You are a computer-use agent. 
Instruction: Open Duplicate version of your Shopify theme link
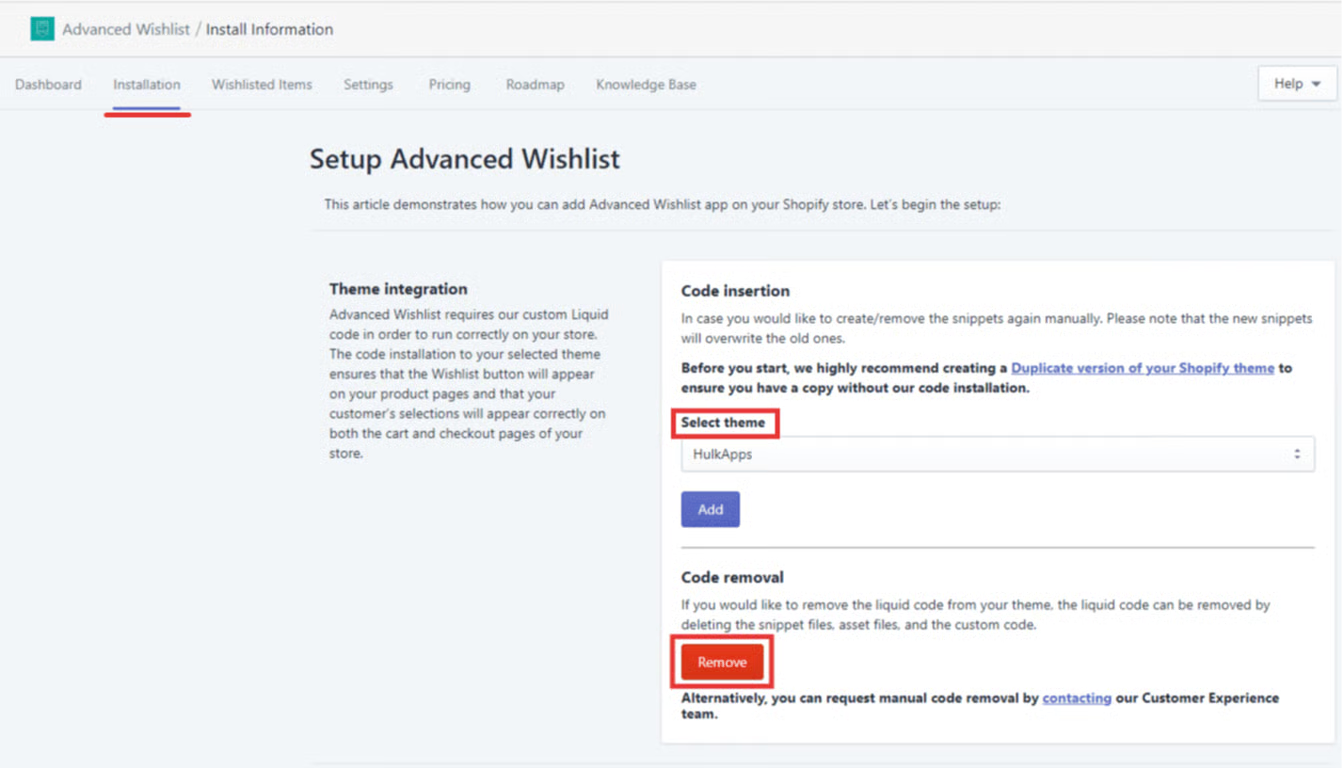(x=1142, y=368)
